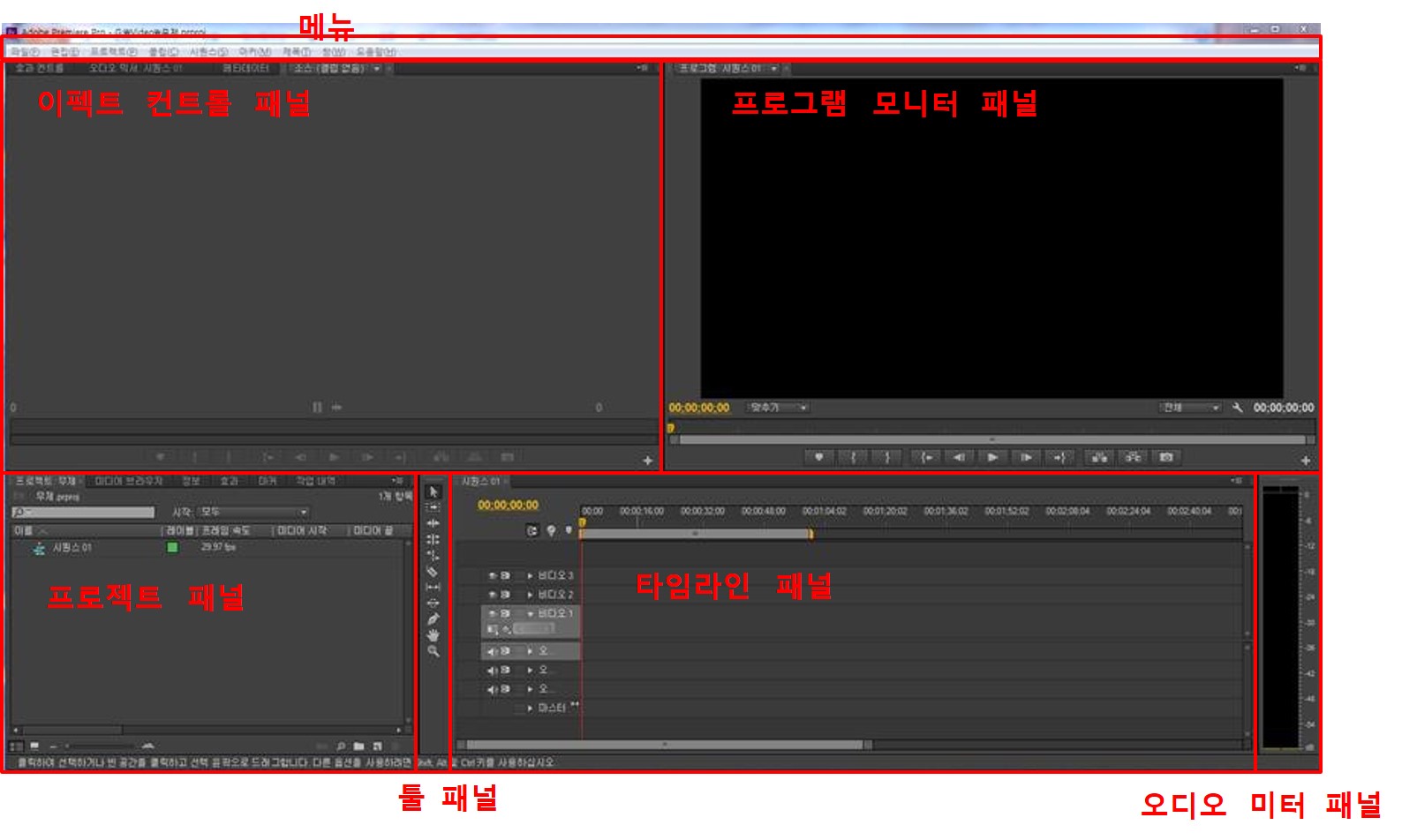The height and width of the screenshot is (840, 1402).
Task: Click Mark In button in Program Monitor
Action: (853, 457)
